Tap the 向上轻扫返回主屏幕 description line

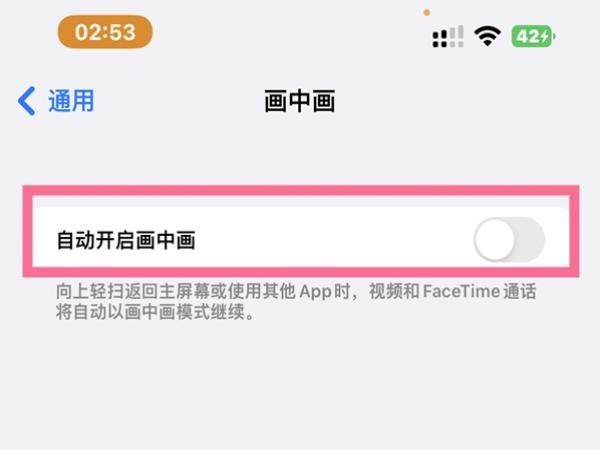(x=296, y=292)
